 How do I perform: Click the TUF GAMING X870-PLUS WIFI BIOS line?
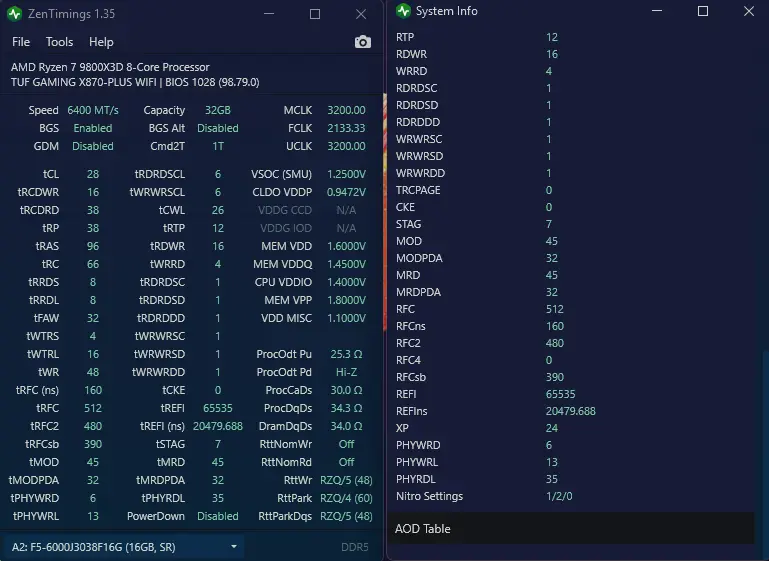point(135,82)
